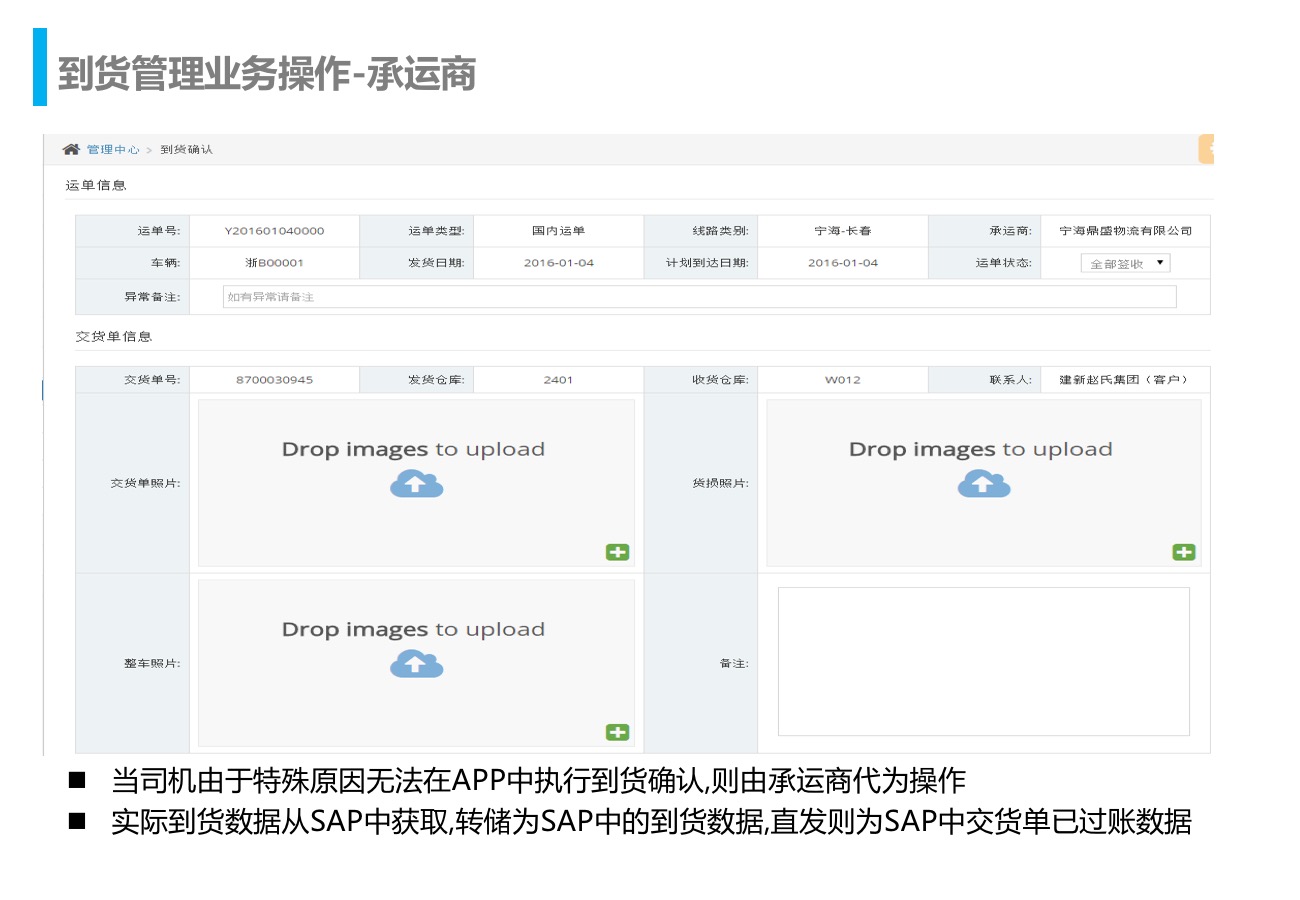Click green plus icon in 交货单照片 area
The width and height of the screenshot is (1300, 900).
(x=617, y=552)
